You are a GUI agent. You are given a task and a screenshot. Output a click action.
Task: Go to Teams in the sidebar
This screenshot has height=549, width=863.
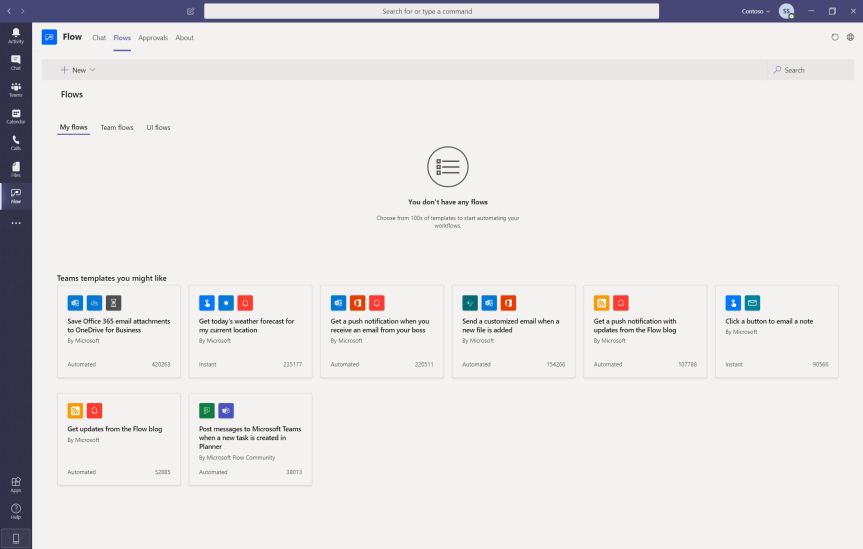15,89
